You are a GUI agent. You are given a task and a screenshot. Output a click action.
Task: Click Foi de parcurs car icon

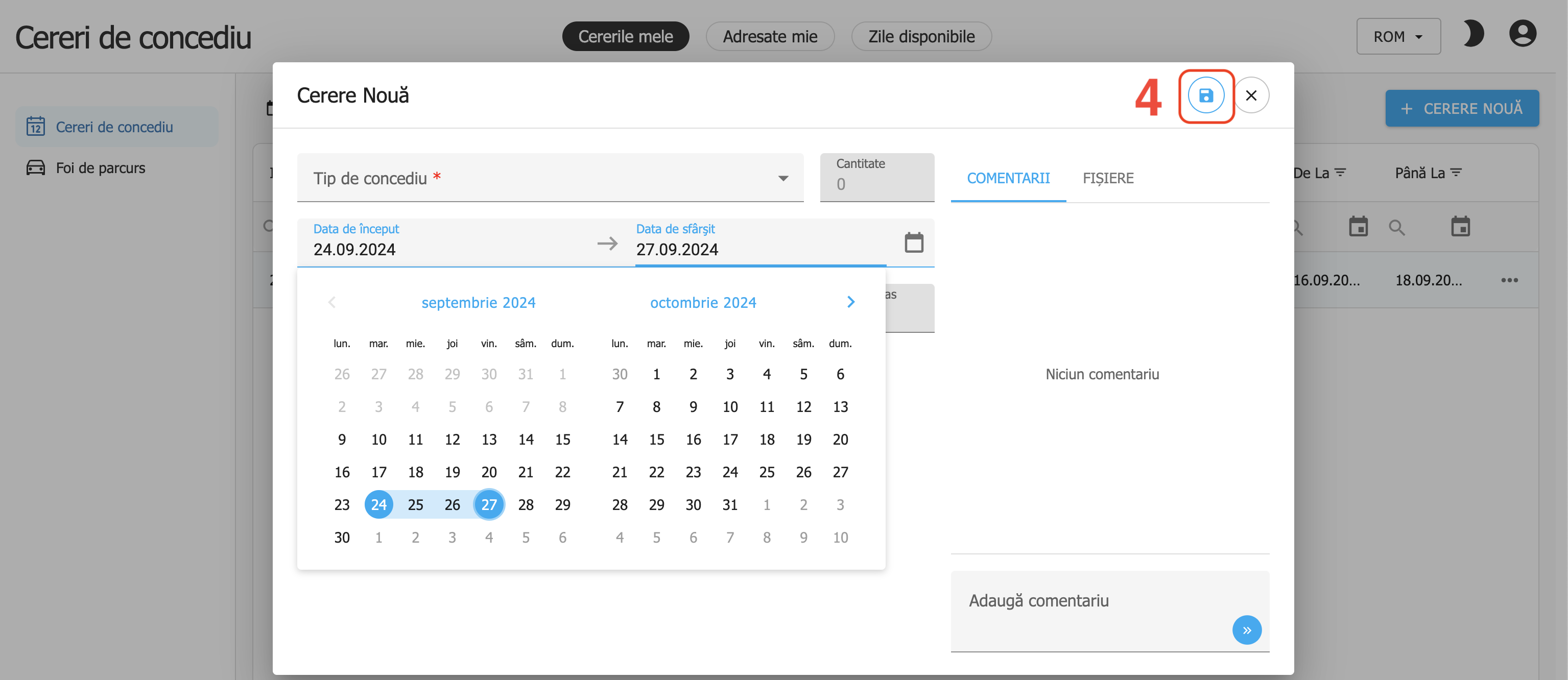point(35,168)
